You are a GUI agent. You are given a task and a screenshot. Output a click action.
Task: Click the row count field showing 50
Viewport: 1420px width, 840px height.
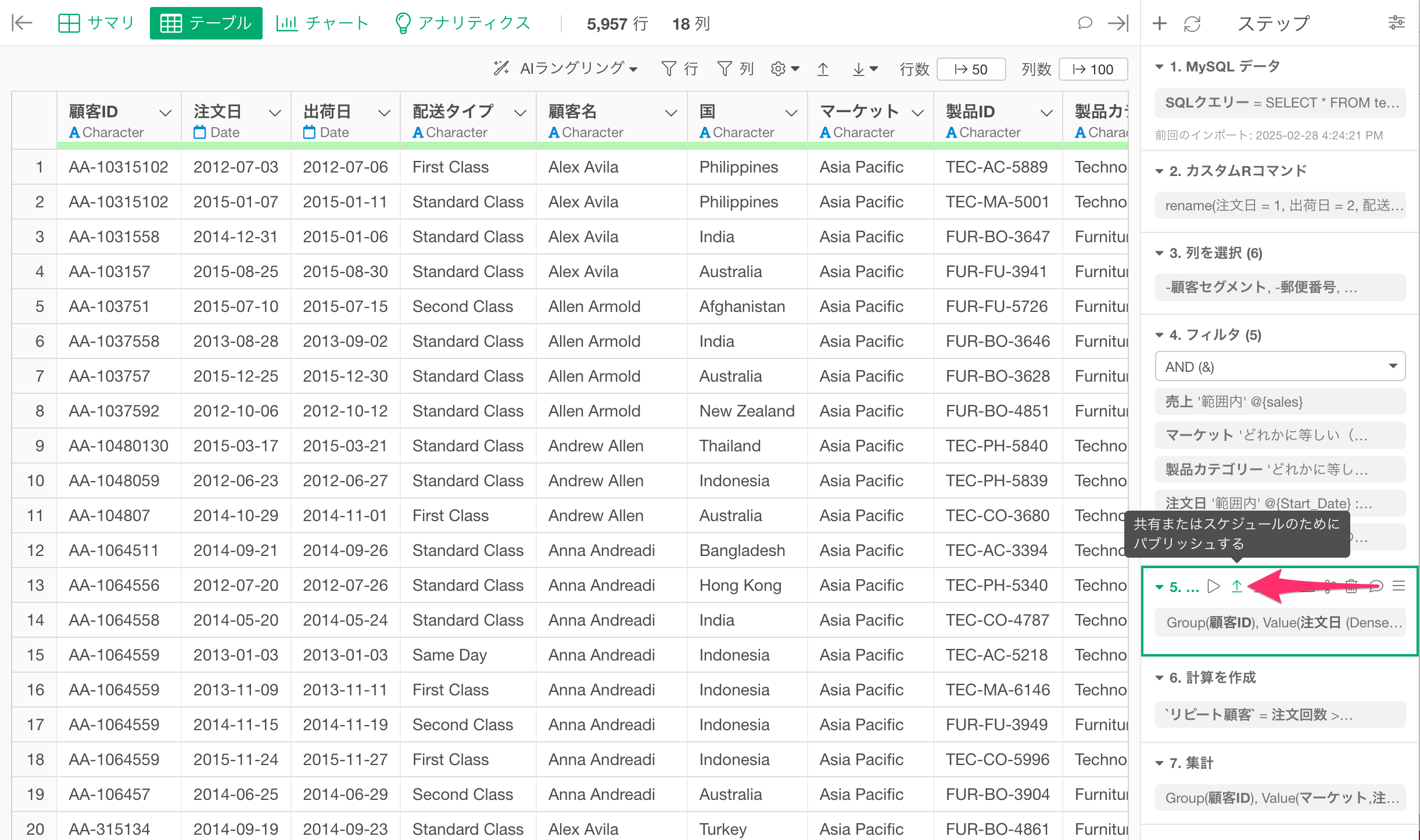[971, 70]
